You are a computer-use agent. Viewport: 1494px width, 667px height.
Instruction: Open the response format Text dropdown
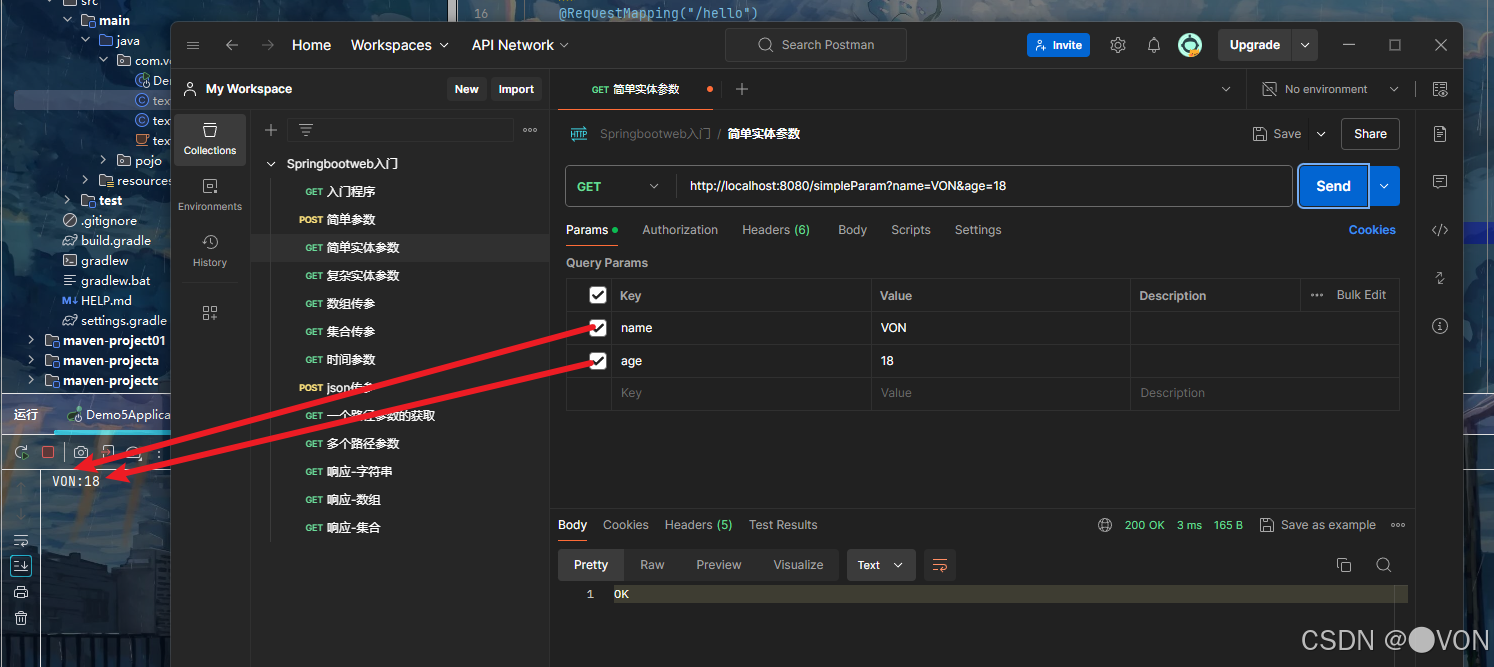tap(880, 565)
